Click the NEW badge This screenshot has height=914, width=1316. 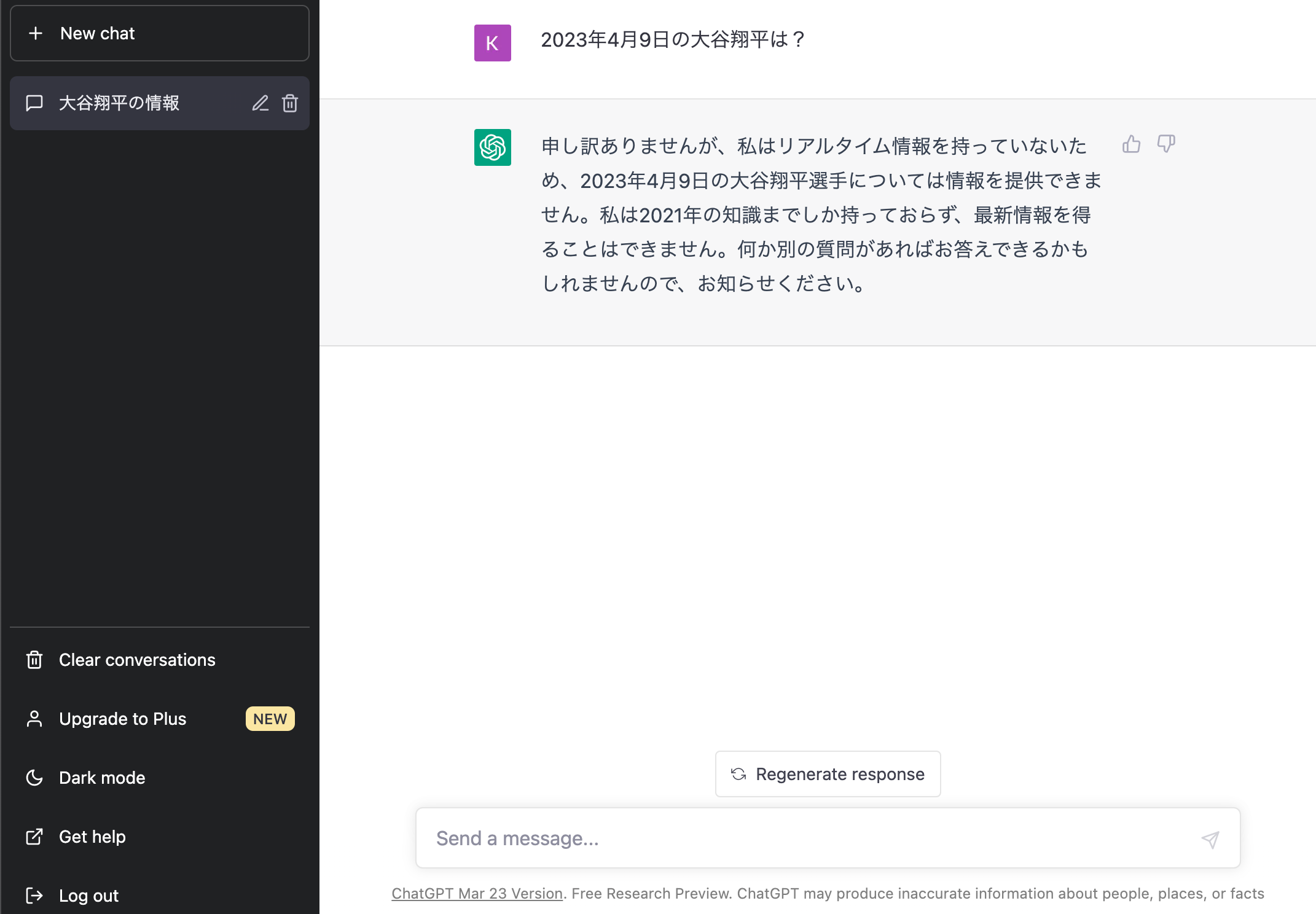point(270,719)
